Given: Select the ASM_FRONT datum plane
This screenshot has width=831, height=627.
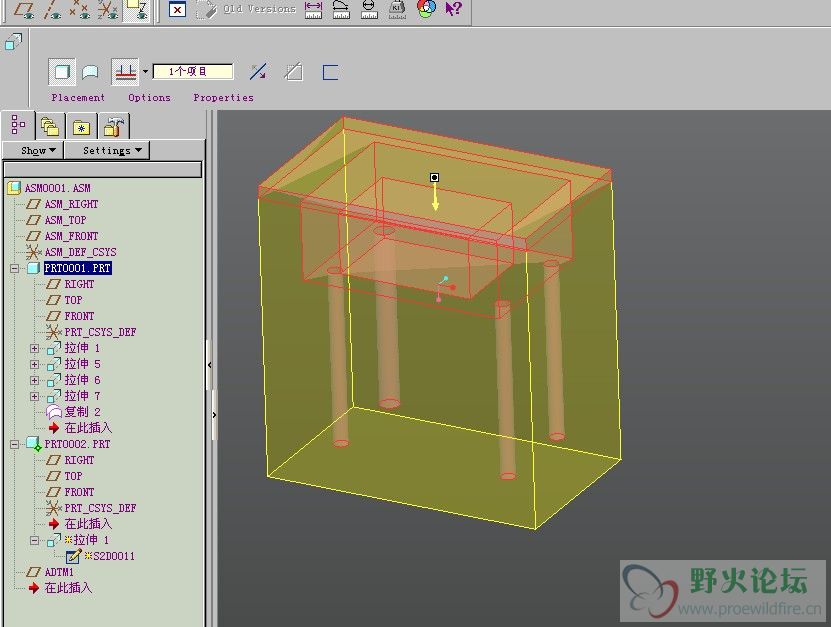Looking at the screenshot, I should (x=71, y=236).
